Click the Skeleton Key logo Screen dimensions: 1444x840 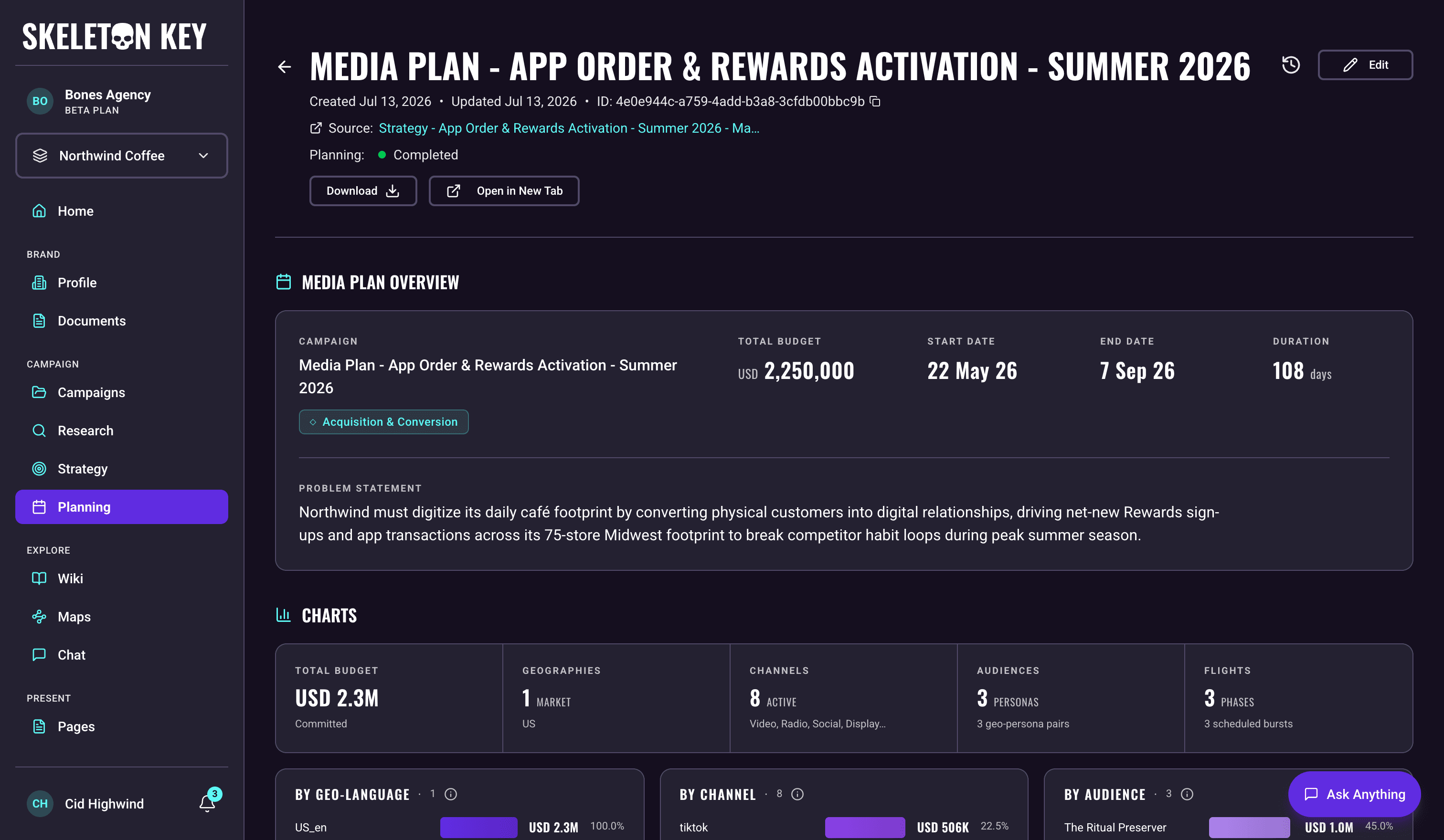114,37
